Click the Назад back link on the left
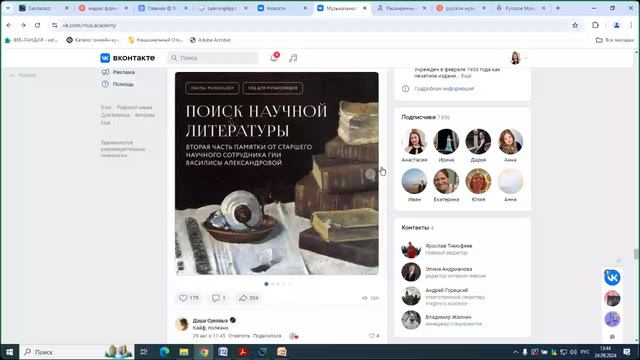Viewport: 640px width, 360px height. click(x=23, y=75)
